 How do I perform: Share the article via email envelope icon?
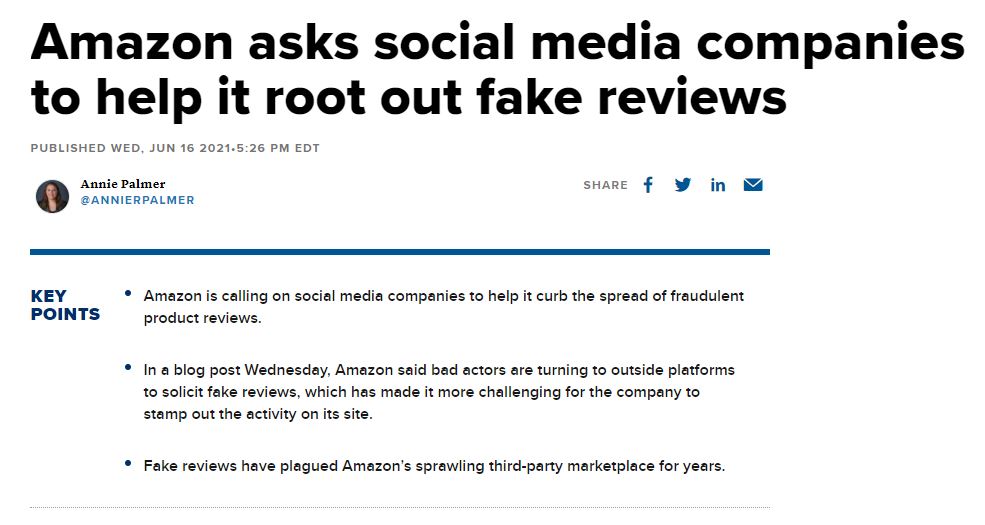tap(753, 185)
